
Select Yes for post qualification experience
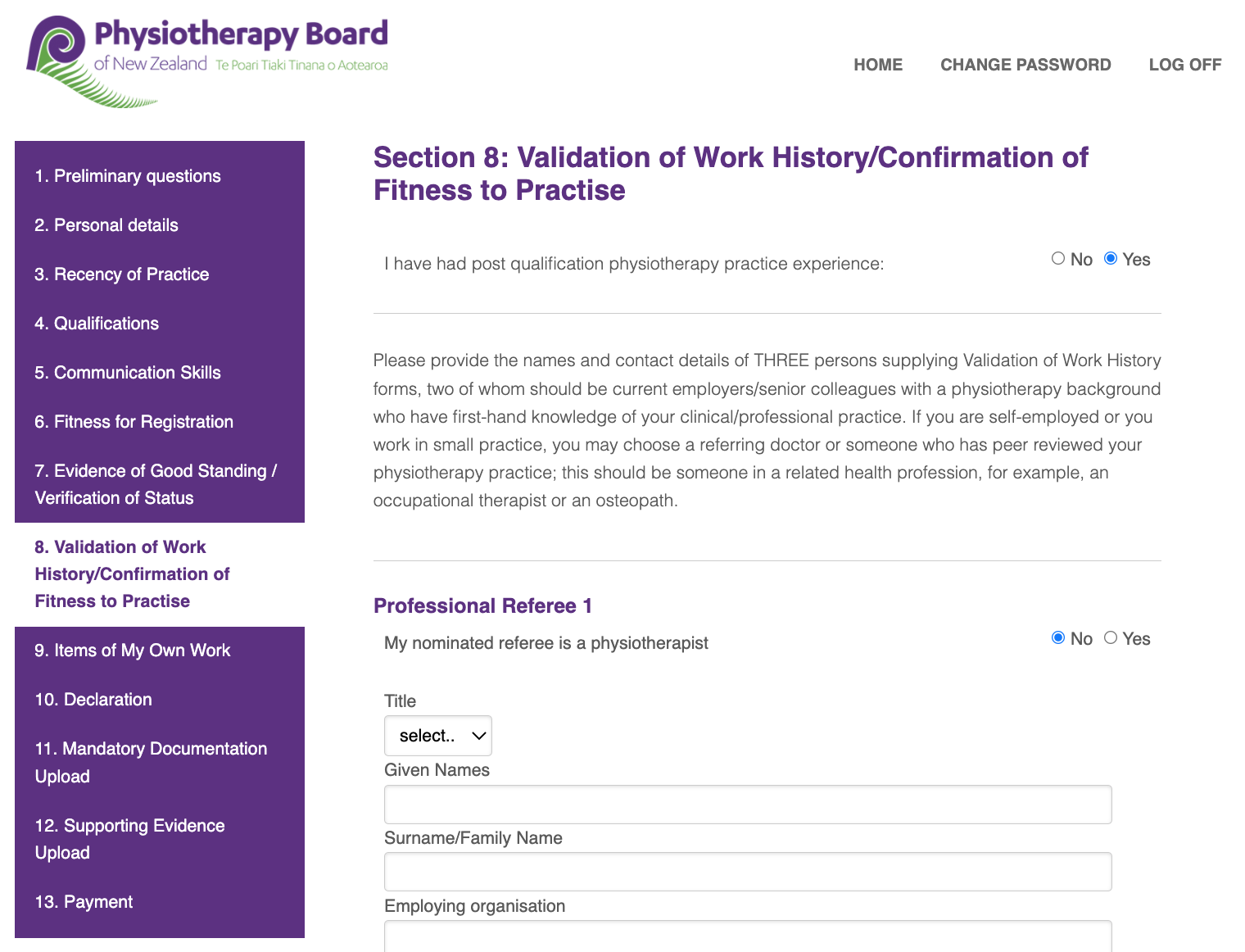[x=1111, y=259]
